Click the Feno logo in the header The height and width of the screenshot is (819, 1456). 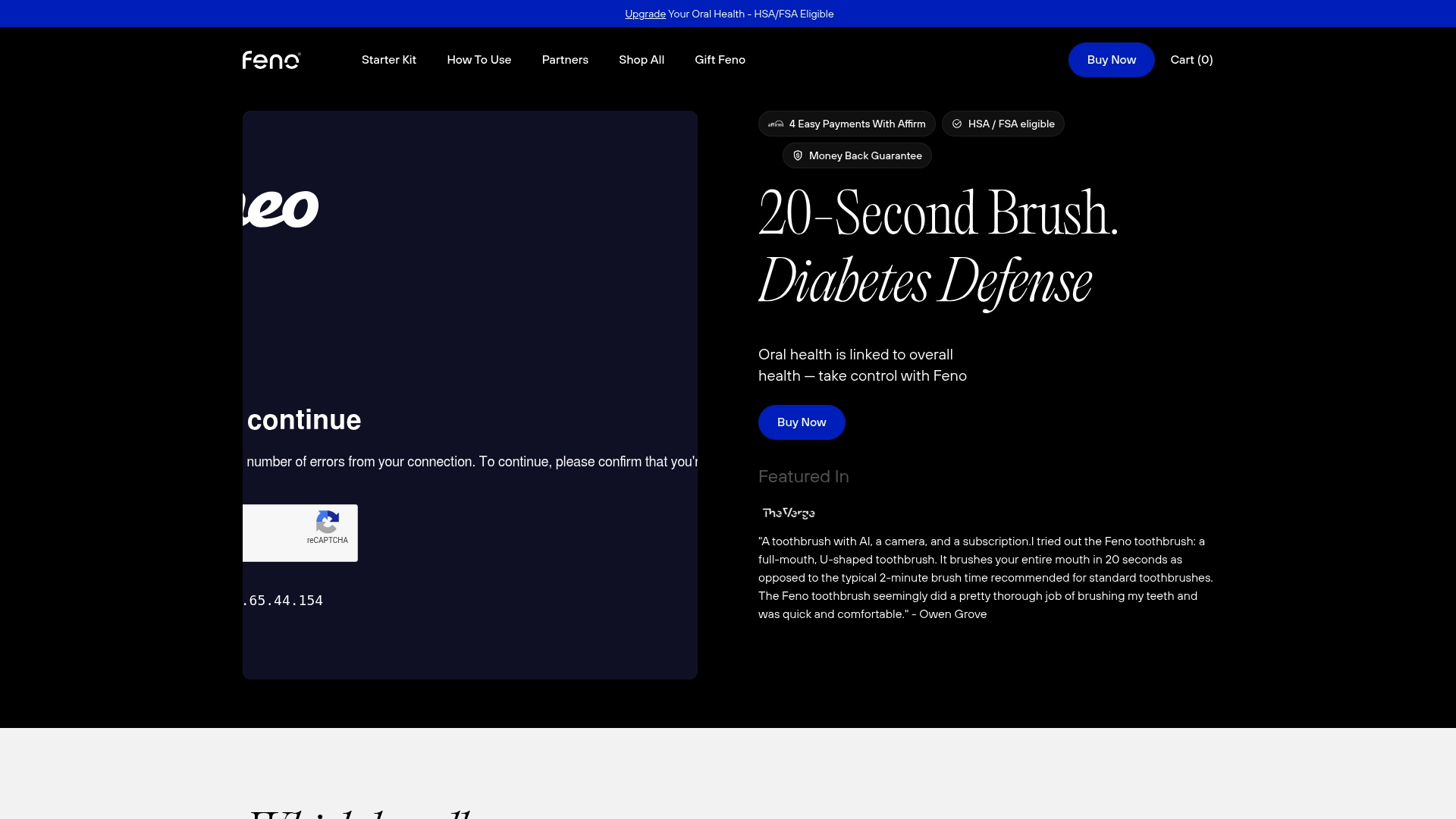271,60
